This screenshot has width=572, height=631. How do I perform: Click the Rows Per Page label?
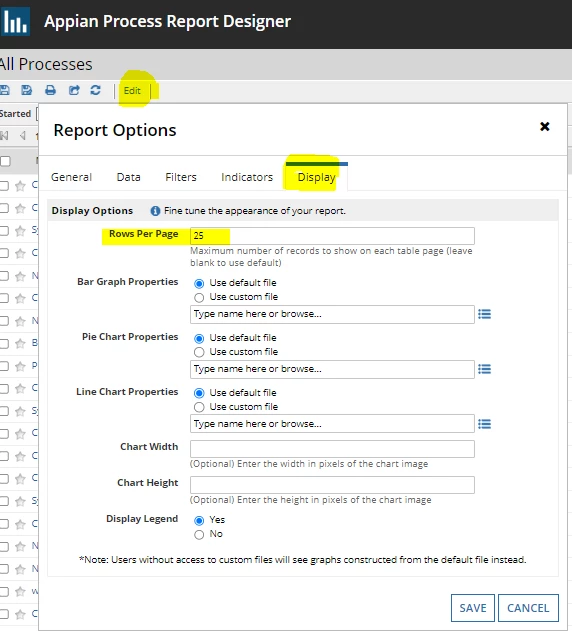(x=143, y=234)
